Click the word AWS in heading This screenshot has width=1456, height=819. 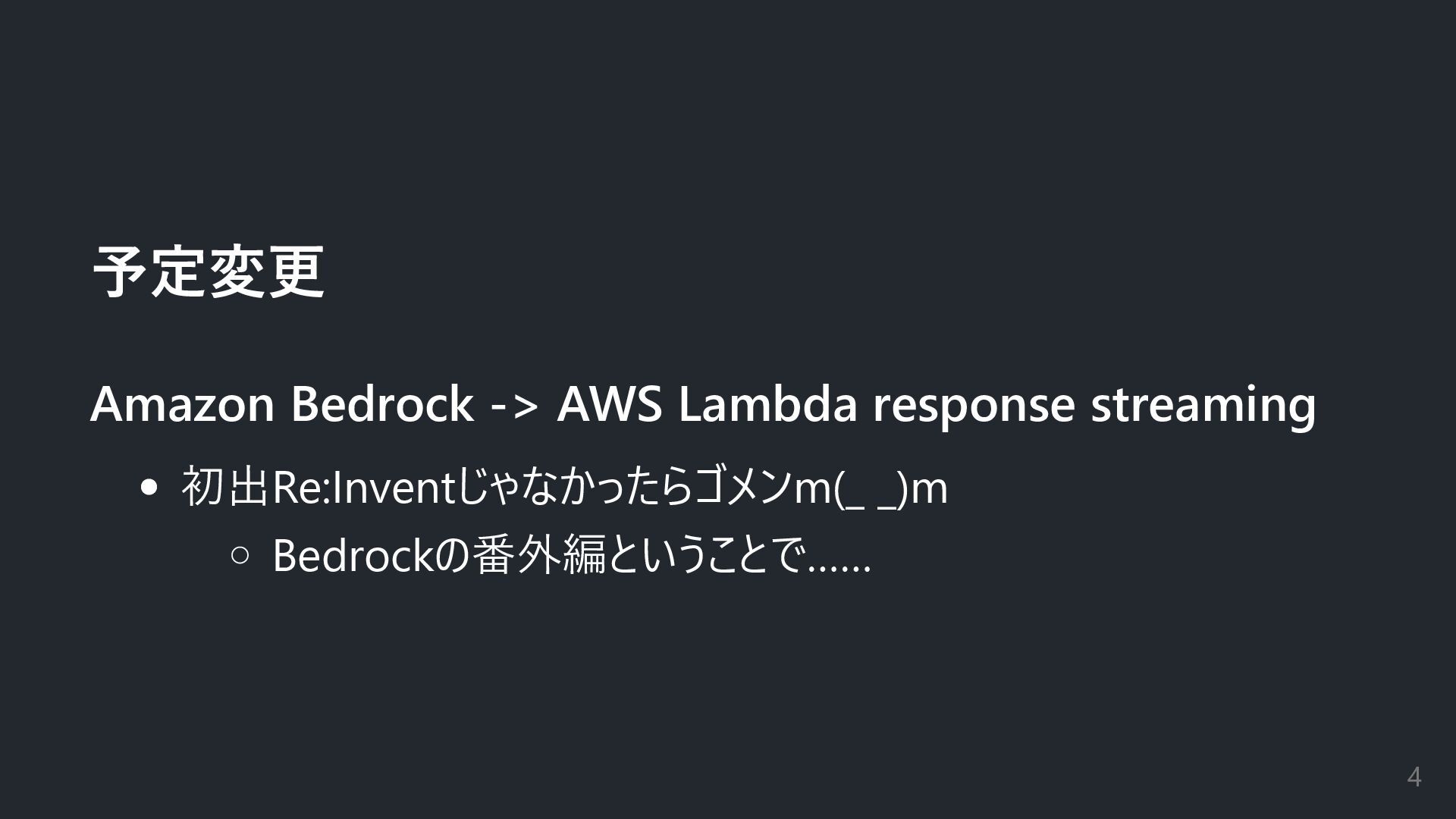click(x=609, y=404)
